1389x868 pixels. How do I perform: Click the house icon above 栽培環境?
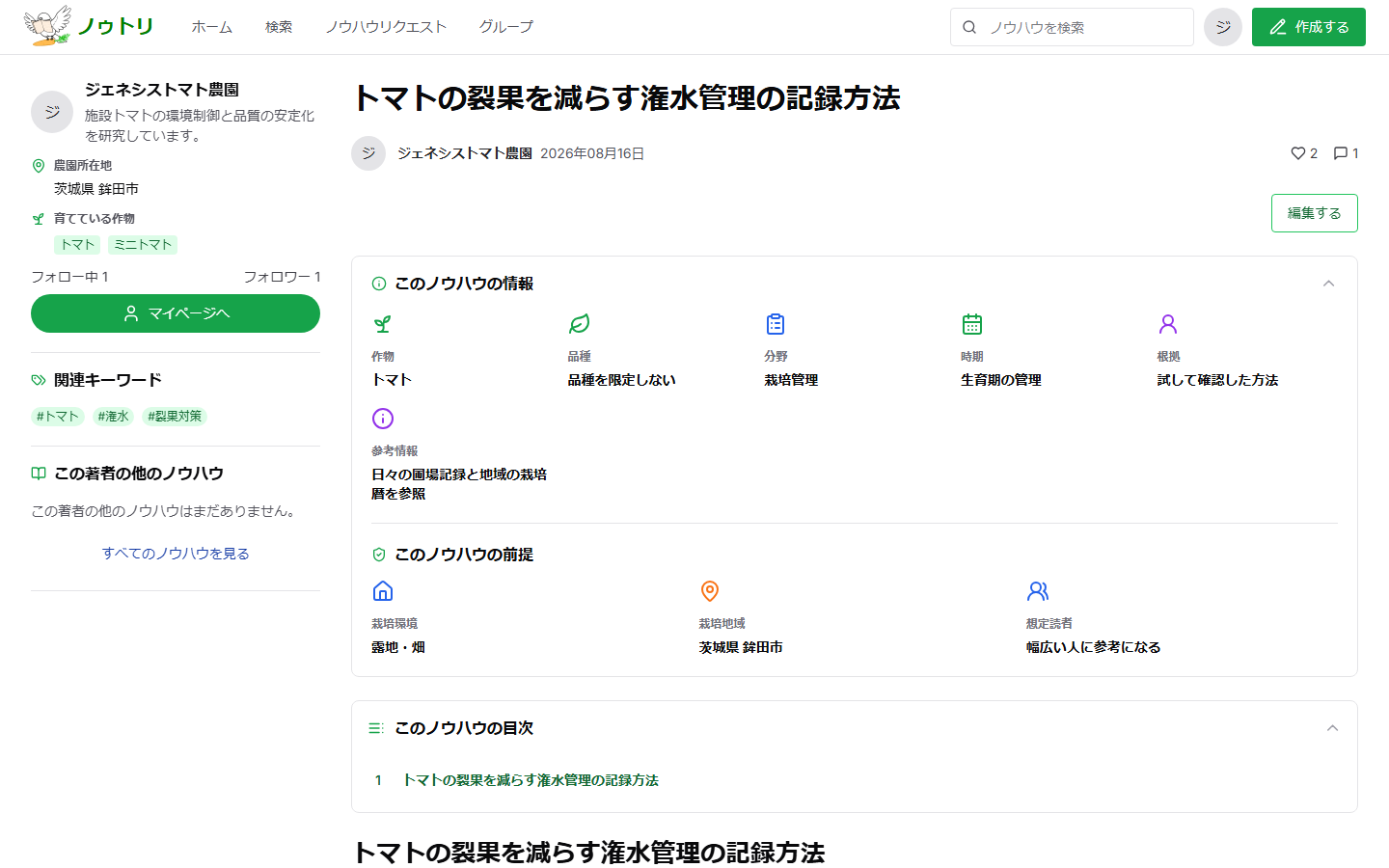pyautogui.click(x=383, y=591)
